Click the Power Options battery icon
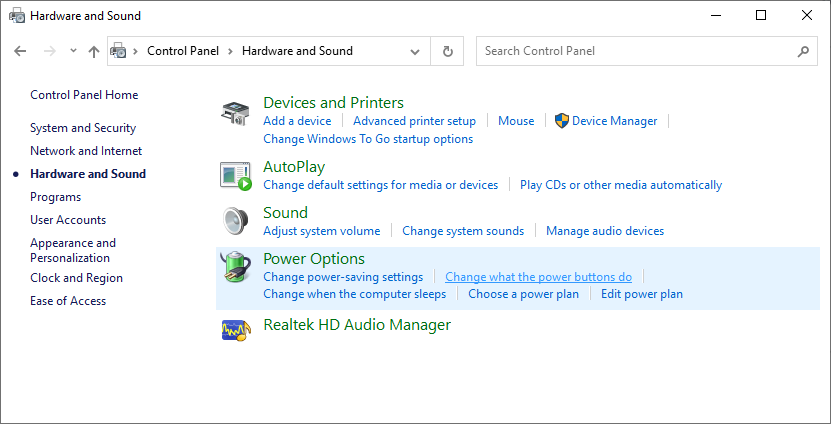Viewport: 831px width, 424px height. (x=235, y=268)
